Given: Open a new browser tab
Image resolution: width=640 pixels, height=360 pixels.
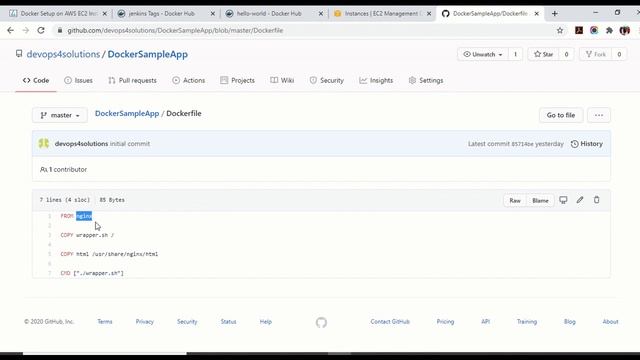Looking at the screenshot, I should coord(554,13).
